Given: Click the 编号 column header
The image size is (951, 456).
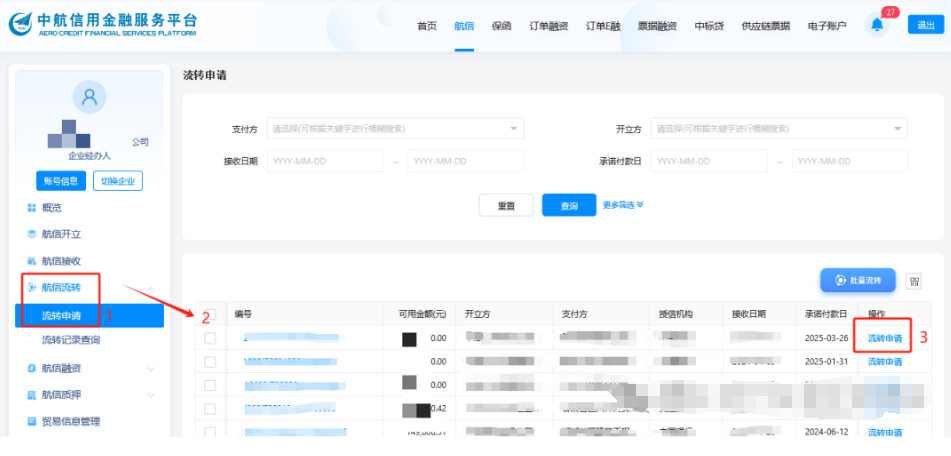Looking at the screenshot, I should [243, 314].
